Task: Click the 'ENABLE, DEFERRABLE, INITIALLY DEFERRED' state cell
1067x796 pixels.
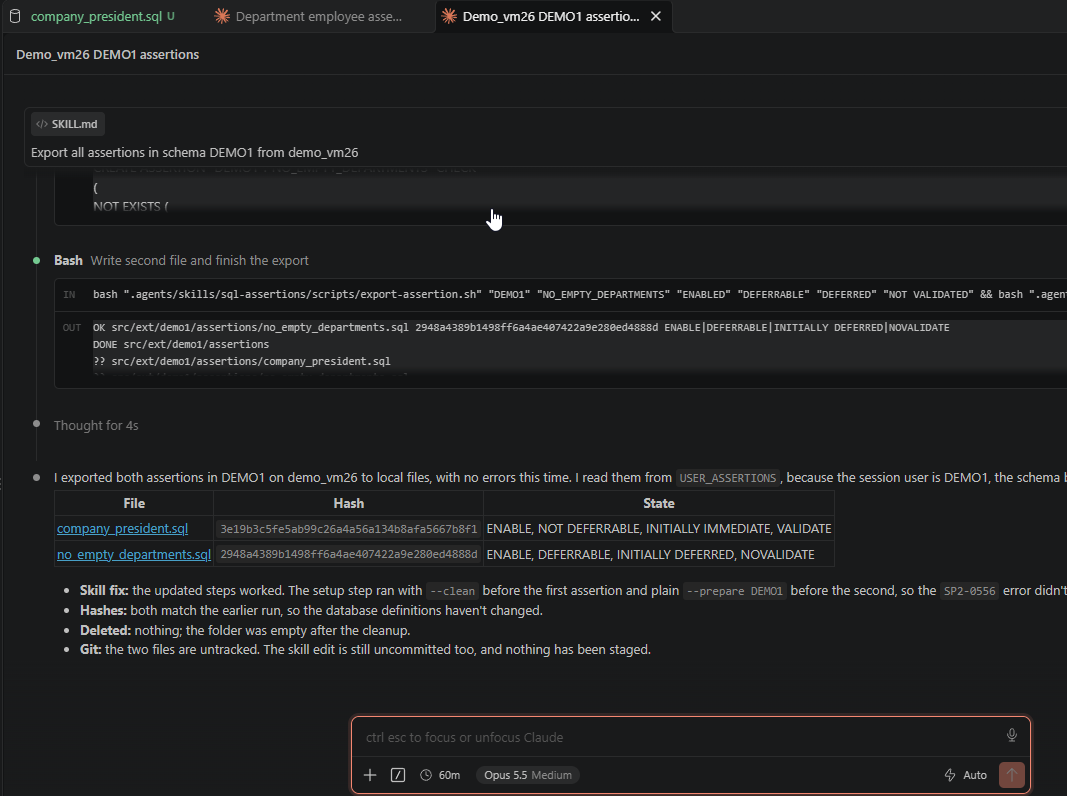Action: pyautogui.click(x=659, y=554)
